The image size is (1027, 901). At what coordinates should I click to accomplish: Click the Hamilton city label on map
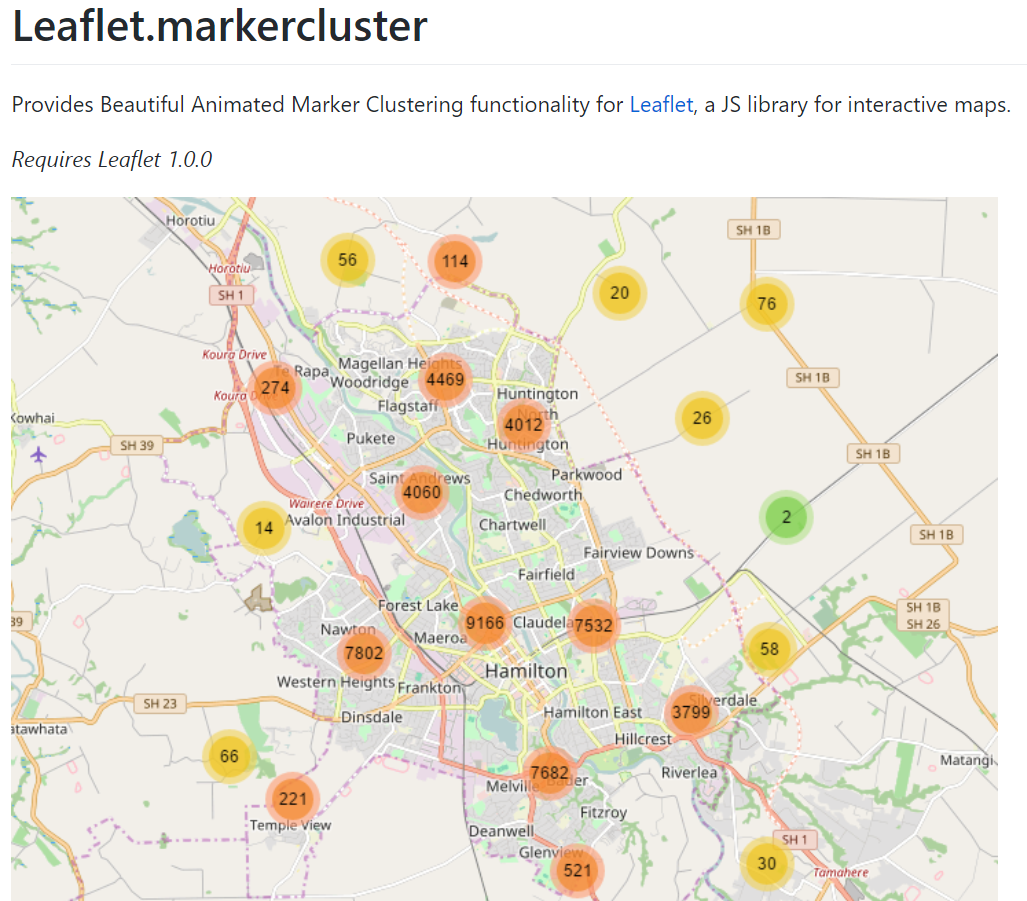click(x=526, y=671)
